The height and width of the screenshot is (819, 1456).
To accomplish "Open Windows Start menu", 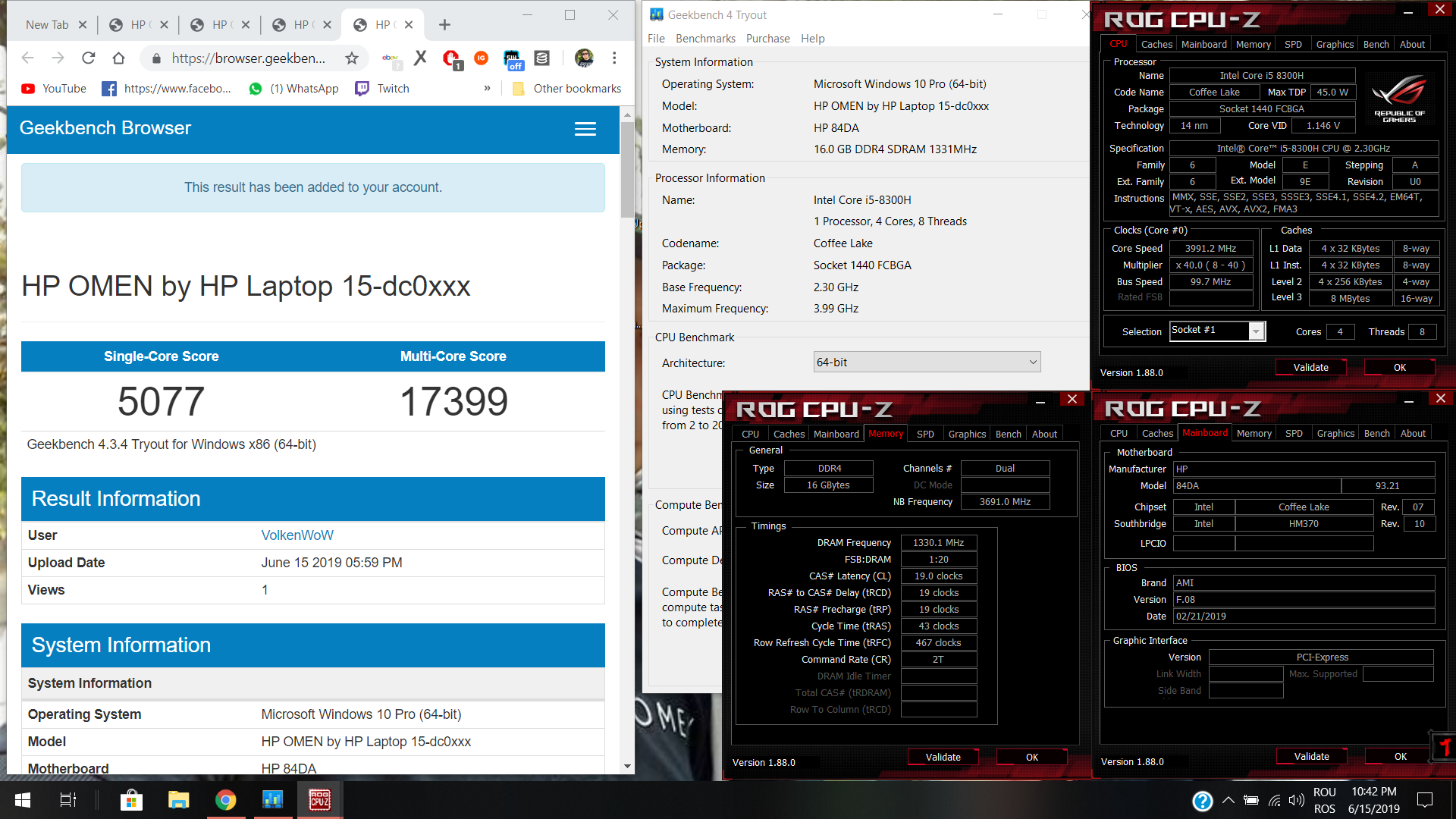I will (x=23, y=800).
